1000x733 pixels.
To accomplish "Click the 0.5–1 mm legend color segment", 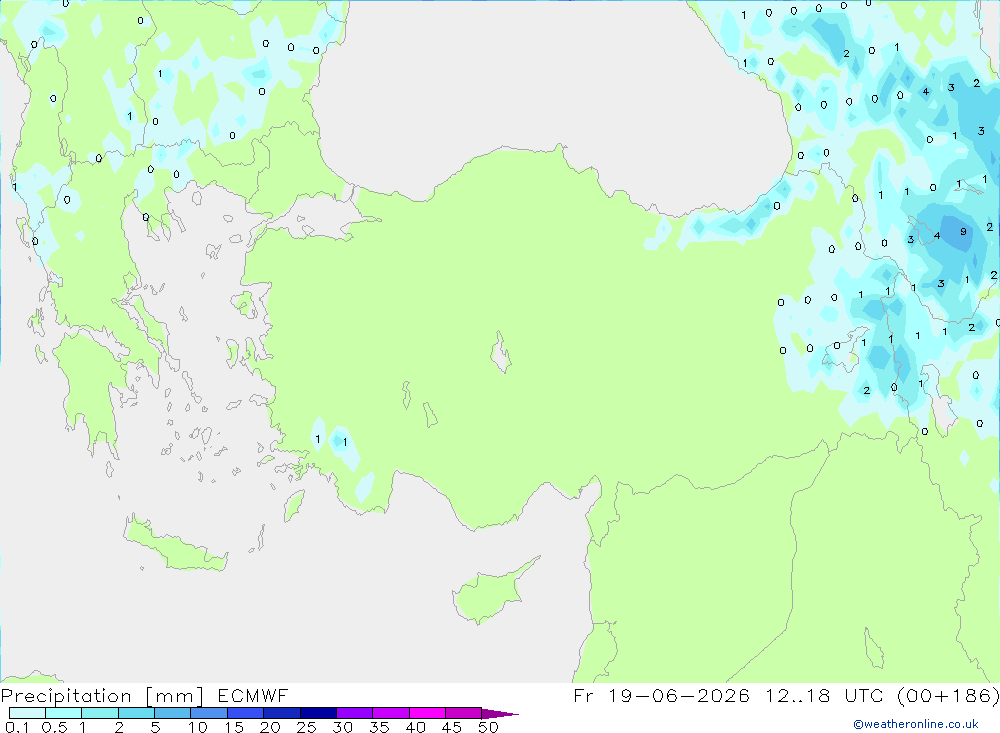I will pos(64,713).
